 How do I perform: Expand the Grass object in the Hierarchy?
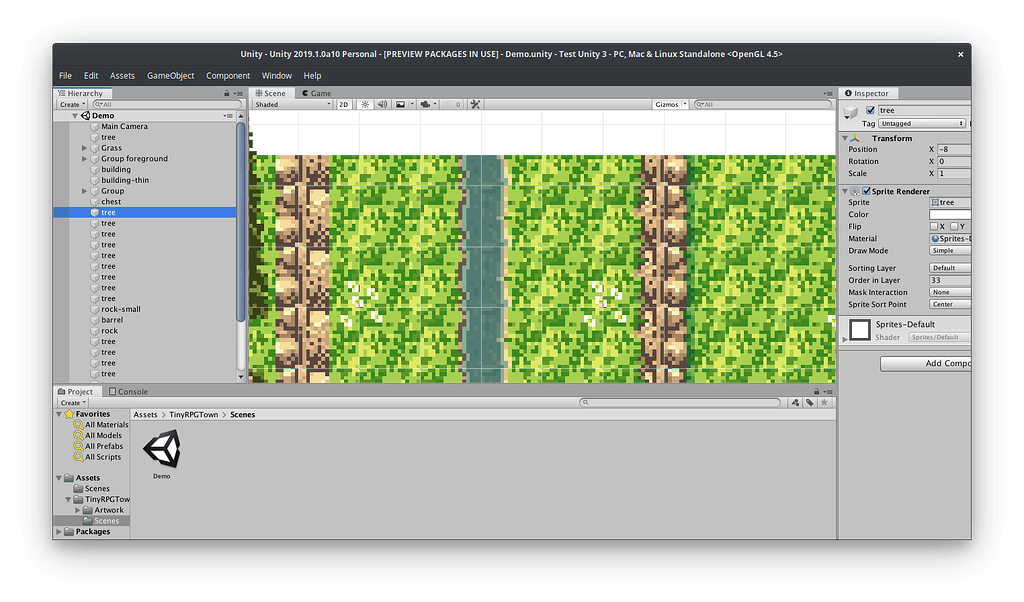click(x=84, y=147)
